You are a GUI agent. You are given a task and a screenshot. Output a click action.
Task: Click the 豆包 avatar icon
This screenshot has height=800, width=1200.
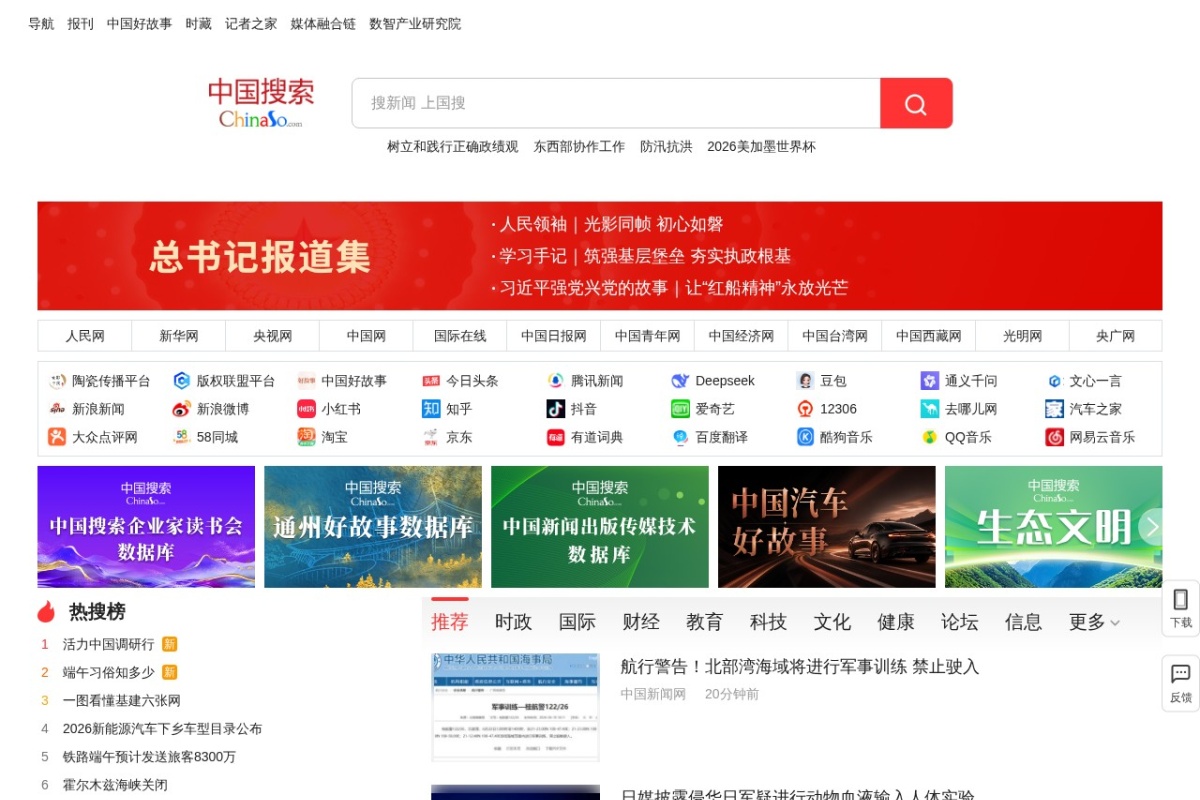(805, 381)
